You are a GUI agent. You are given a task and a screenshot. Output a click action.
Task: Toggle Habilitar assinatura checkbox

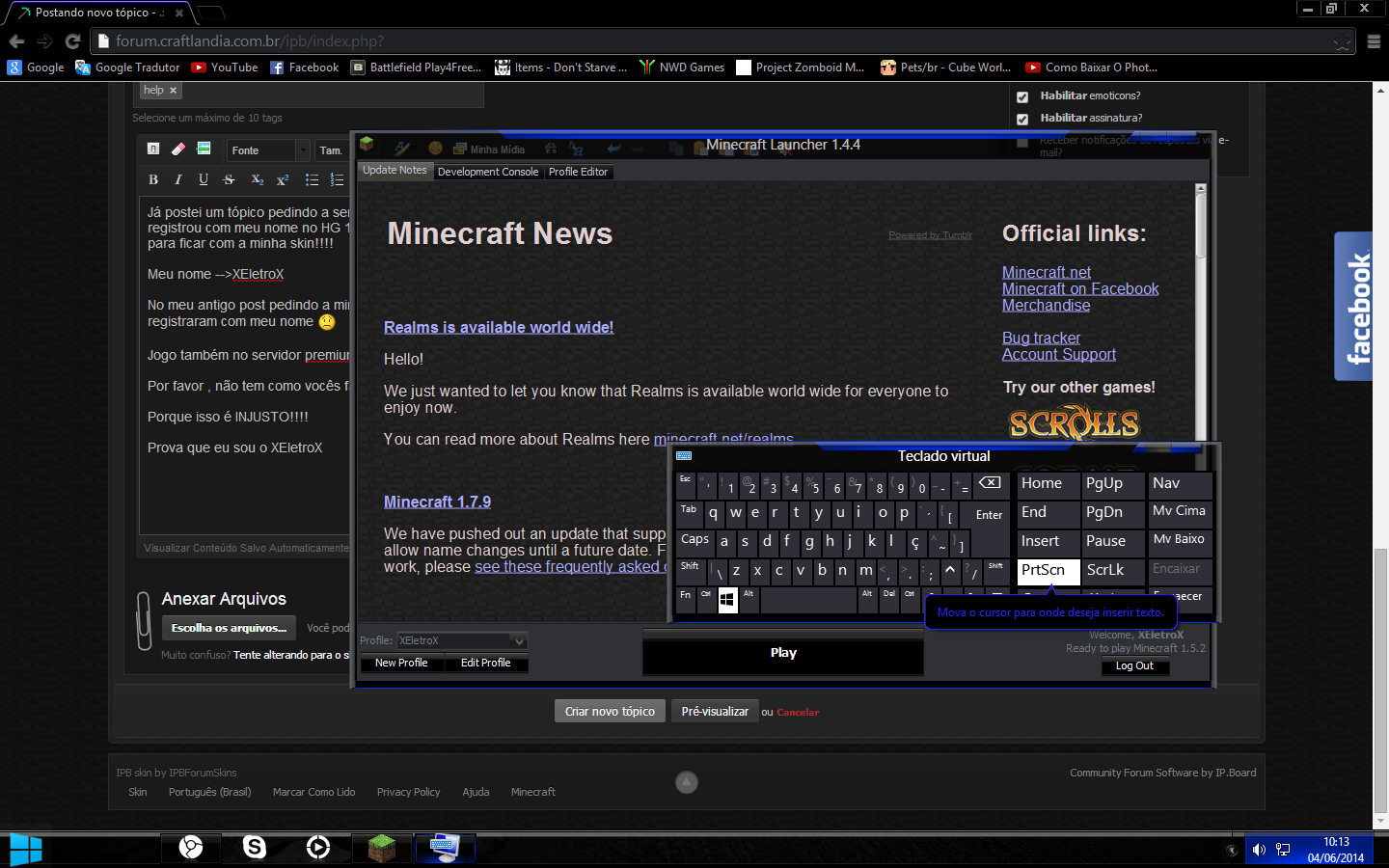1022,119
